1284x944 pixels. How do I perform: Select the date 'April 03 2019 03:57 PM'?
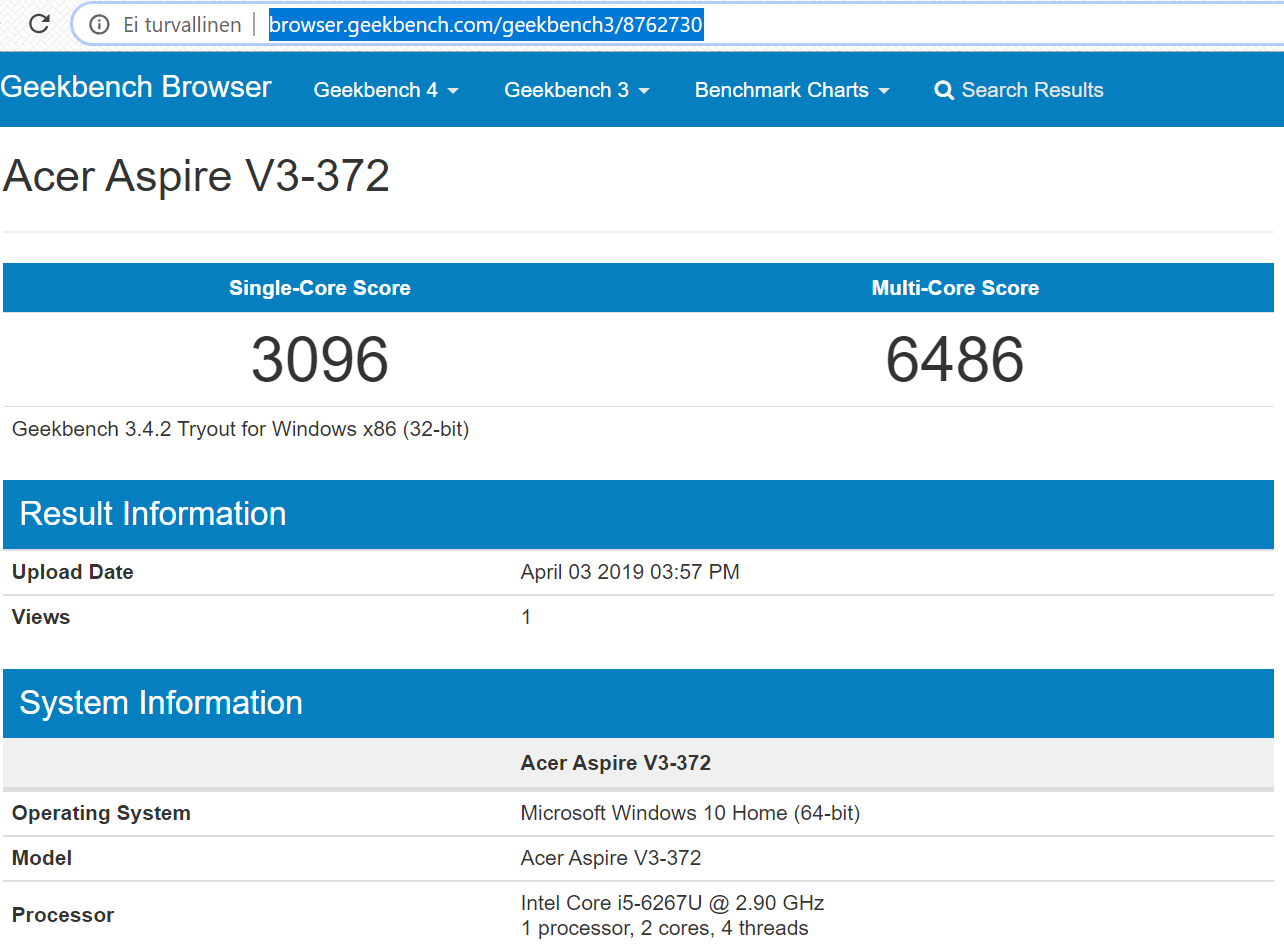[630, 572]
